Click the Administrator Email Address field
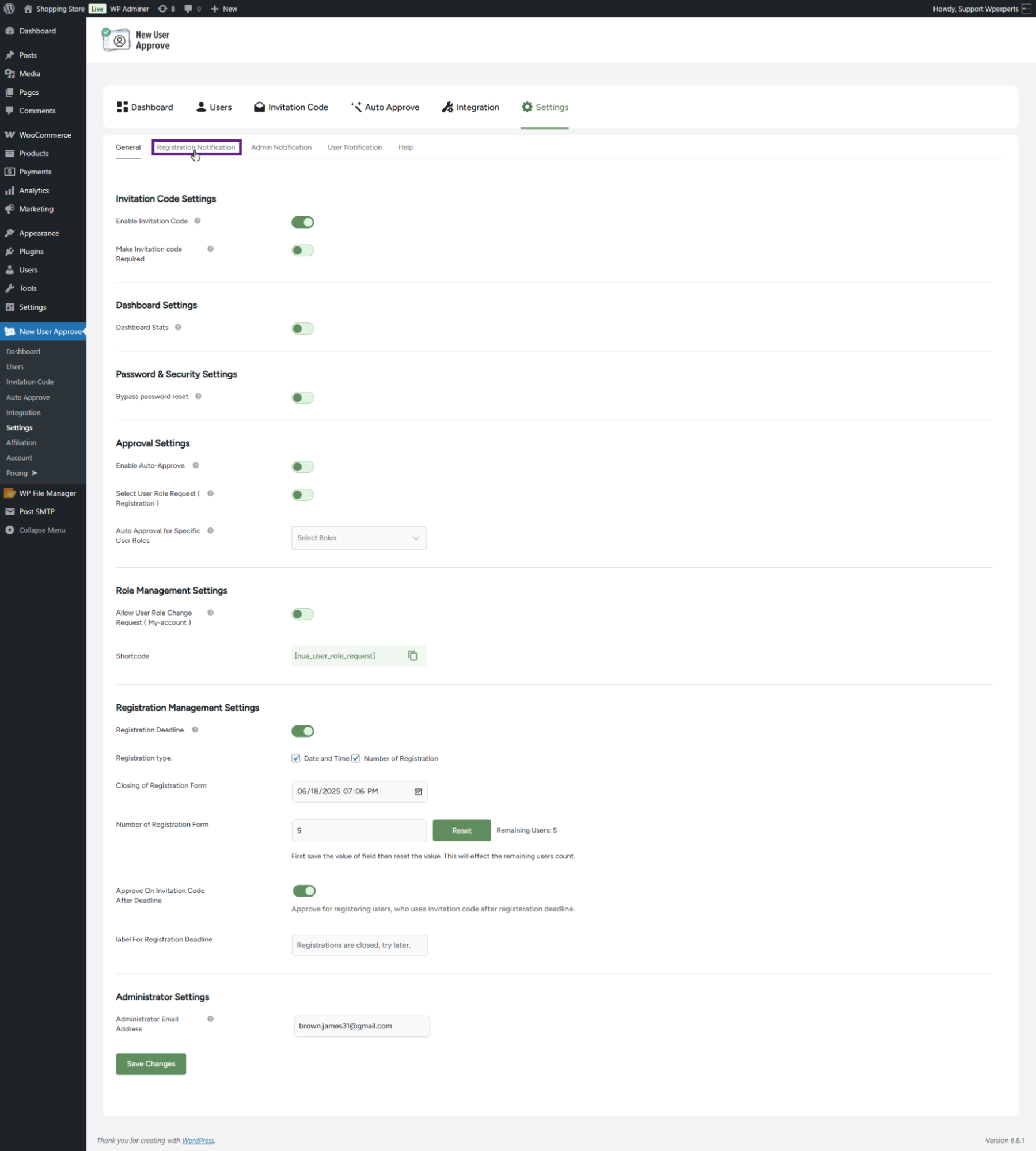1036x1151 pixels. coord(361,1026)
